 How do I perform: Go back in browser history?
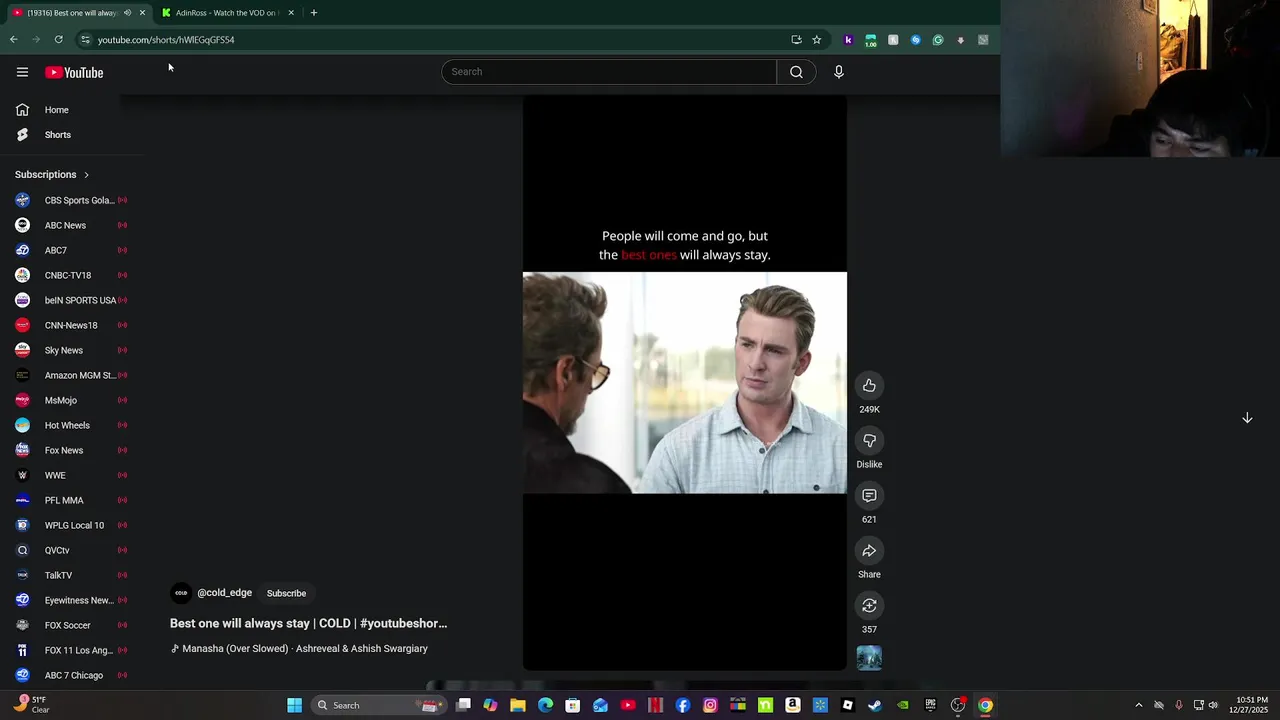[14, 40]
